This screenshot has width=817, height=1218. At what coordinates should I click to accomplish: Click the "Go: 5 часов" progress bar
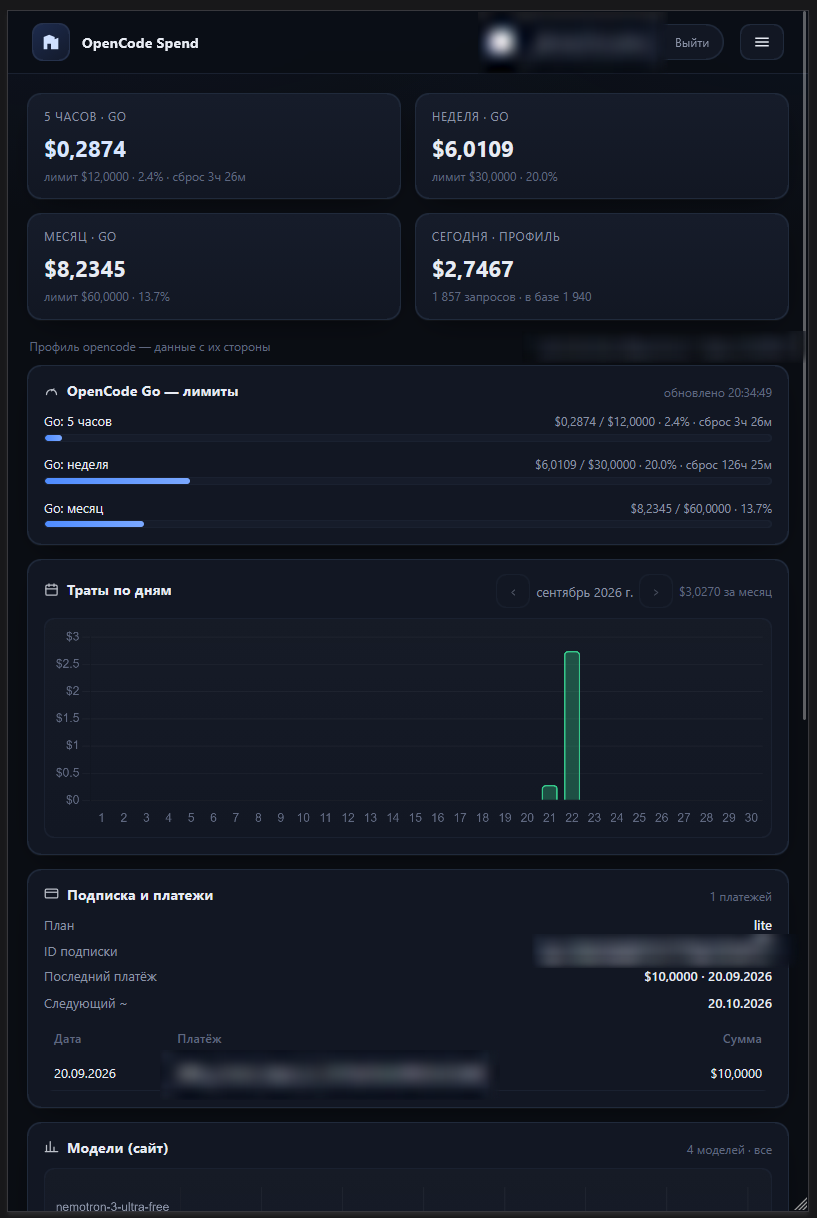pyautogui.click(x=408, y=438)
